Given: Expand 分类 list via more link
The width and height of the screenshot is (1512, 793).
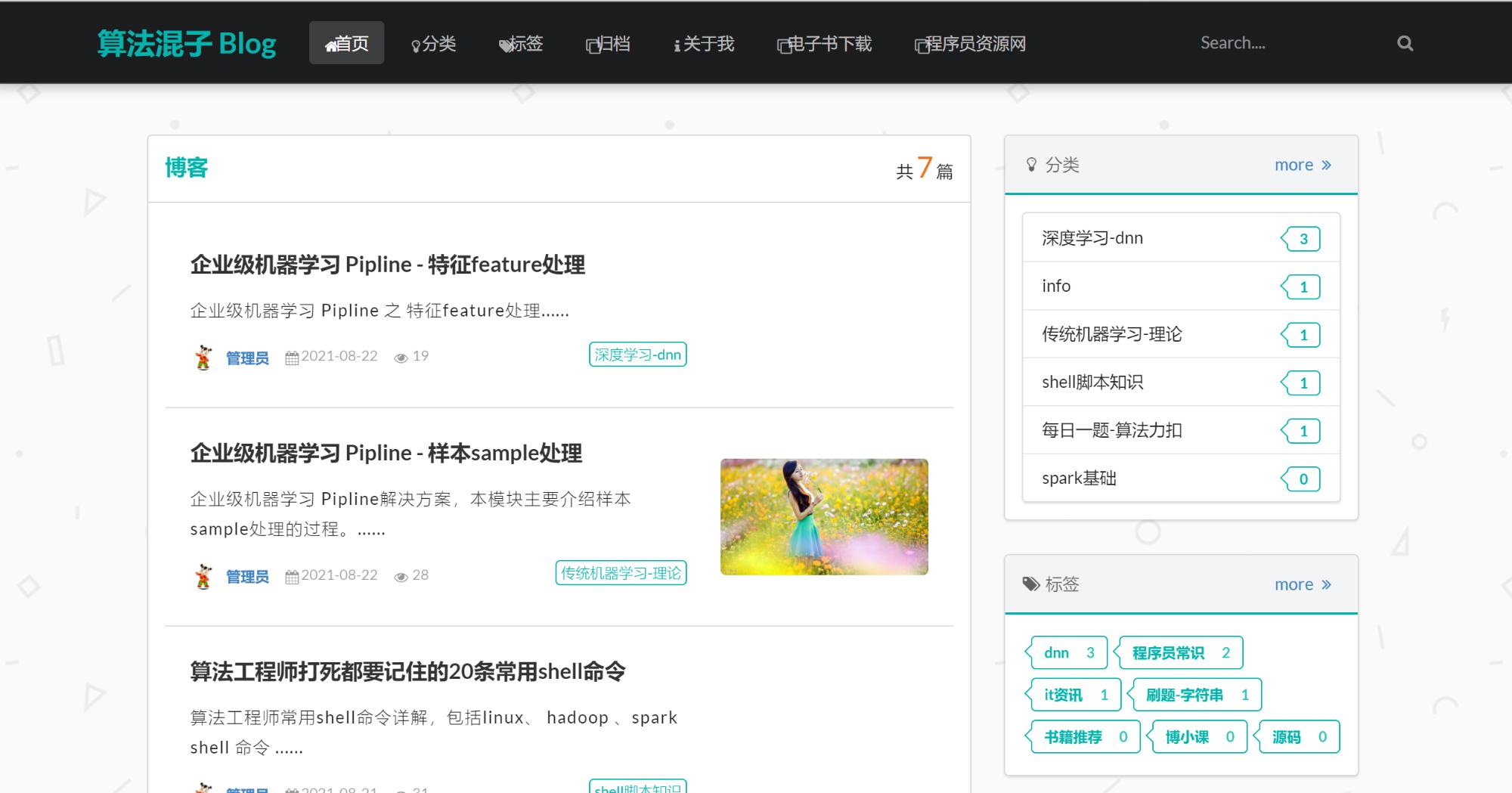Looking at the screenshot, I should click(1303, 165).
